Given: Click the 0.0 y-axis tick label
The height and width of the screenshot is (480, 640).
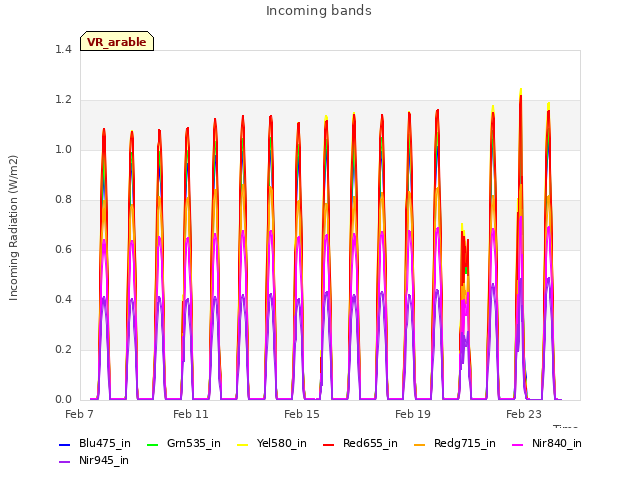Looking at the screenshot, I should 63,400.
